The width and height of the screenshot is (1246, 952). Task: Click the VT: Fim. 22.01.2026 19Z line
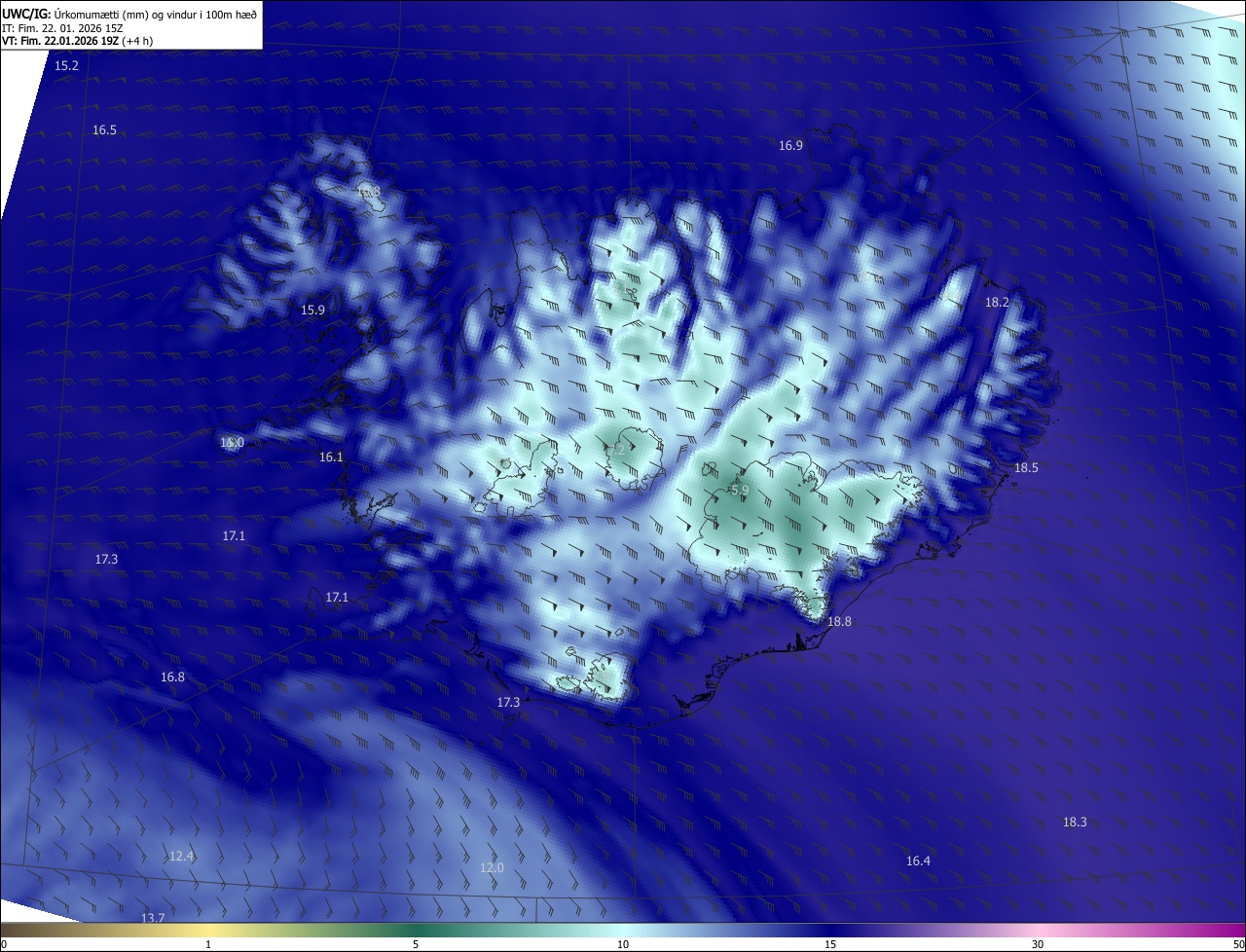coord(77,41)
